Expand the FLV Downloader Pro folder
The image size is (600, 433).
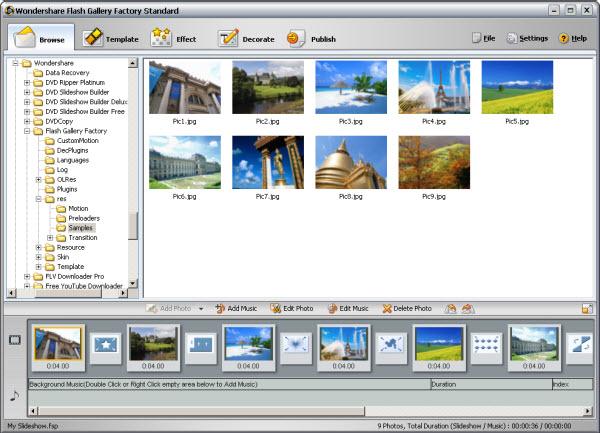click(27, 276)
